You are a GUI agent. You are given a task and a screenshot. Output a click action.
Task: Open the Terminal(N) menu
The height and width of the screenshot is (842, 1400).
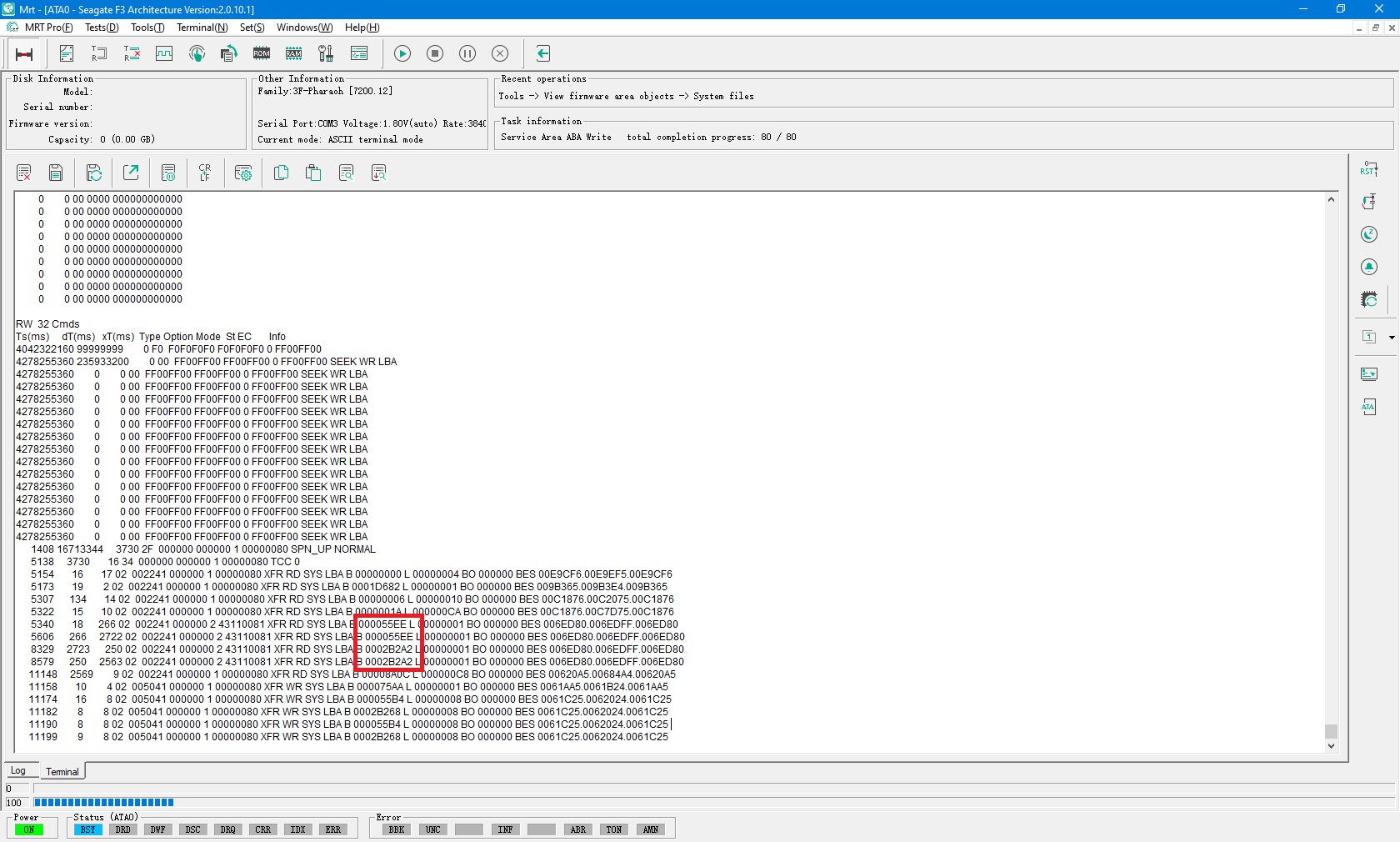(x=202, y=28)
